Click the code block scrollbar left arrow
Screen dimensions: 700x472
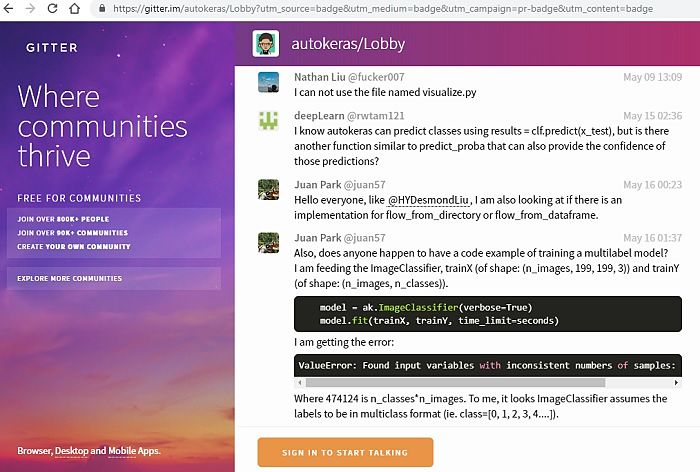(x=300, y=383)
